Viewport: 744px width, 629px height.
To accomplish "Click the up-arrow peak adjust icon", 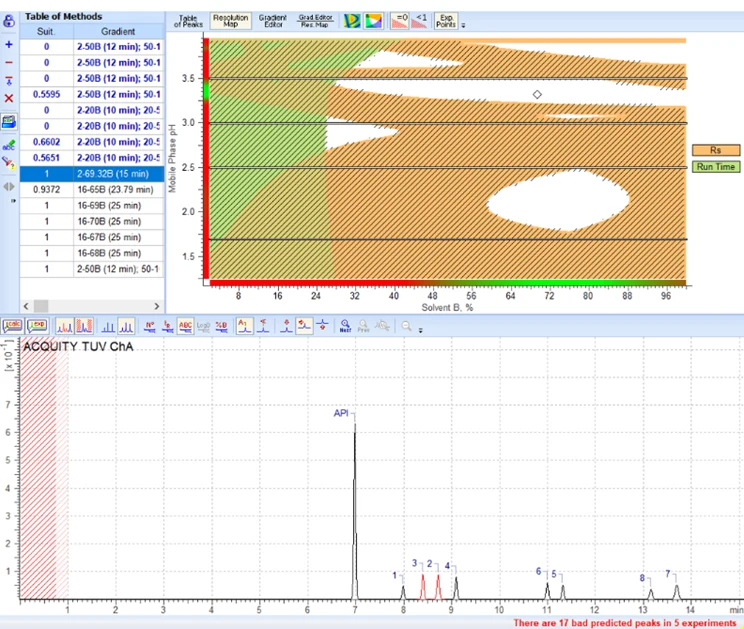I will pyautogui.click(x=286, y=326).
